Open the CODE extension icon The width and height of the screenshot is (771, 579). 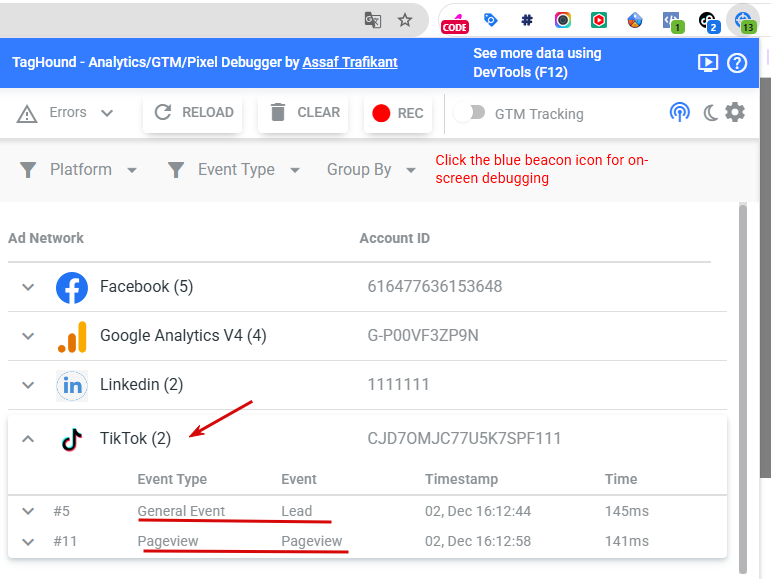click(454, 22)
